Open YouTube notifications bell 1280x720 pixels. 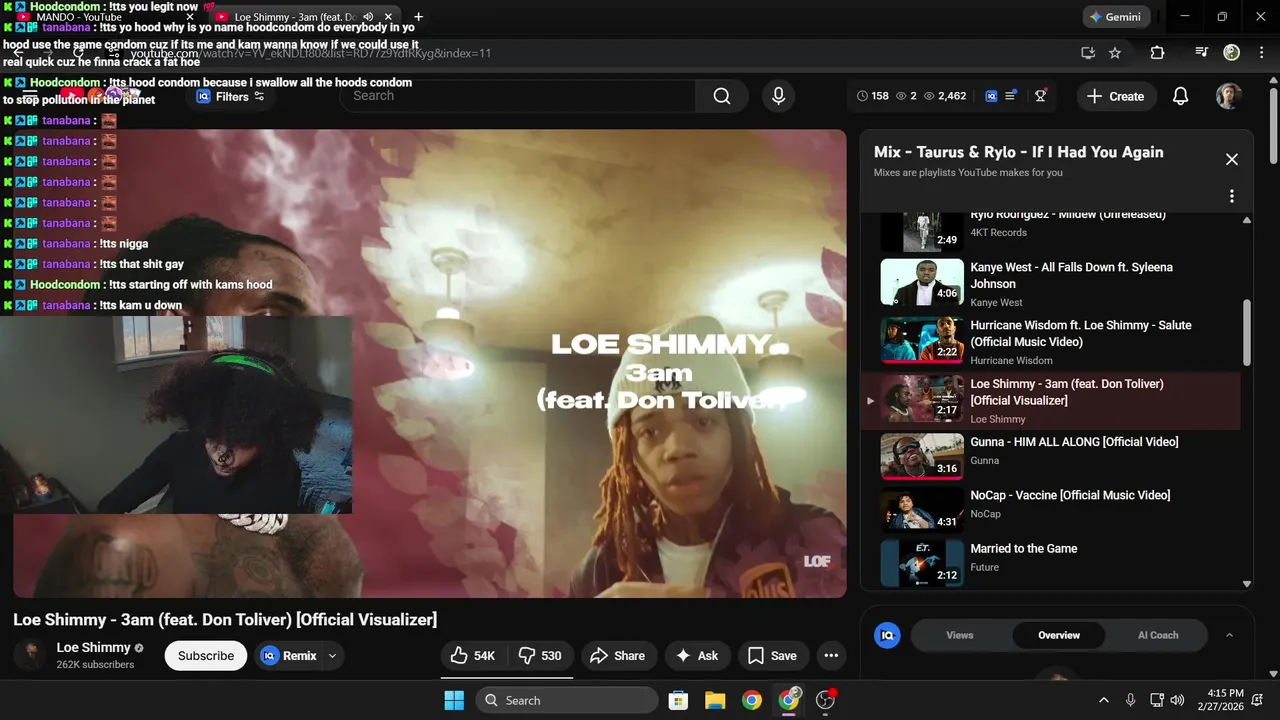click(x=1181, y=96)
